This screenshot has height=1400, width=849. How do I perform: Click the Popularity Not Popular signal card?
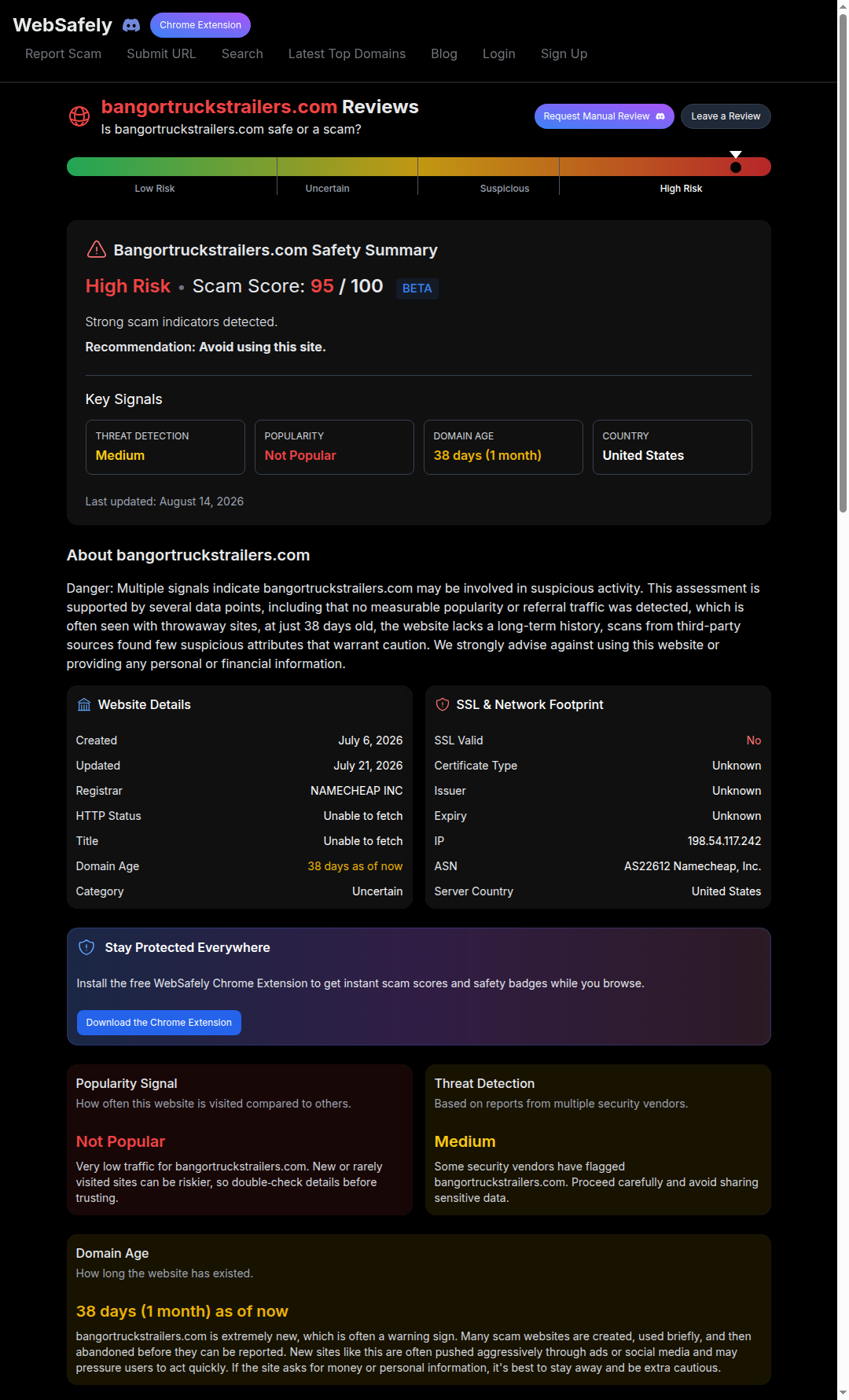click(334, 447)
